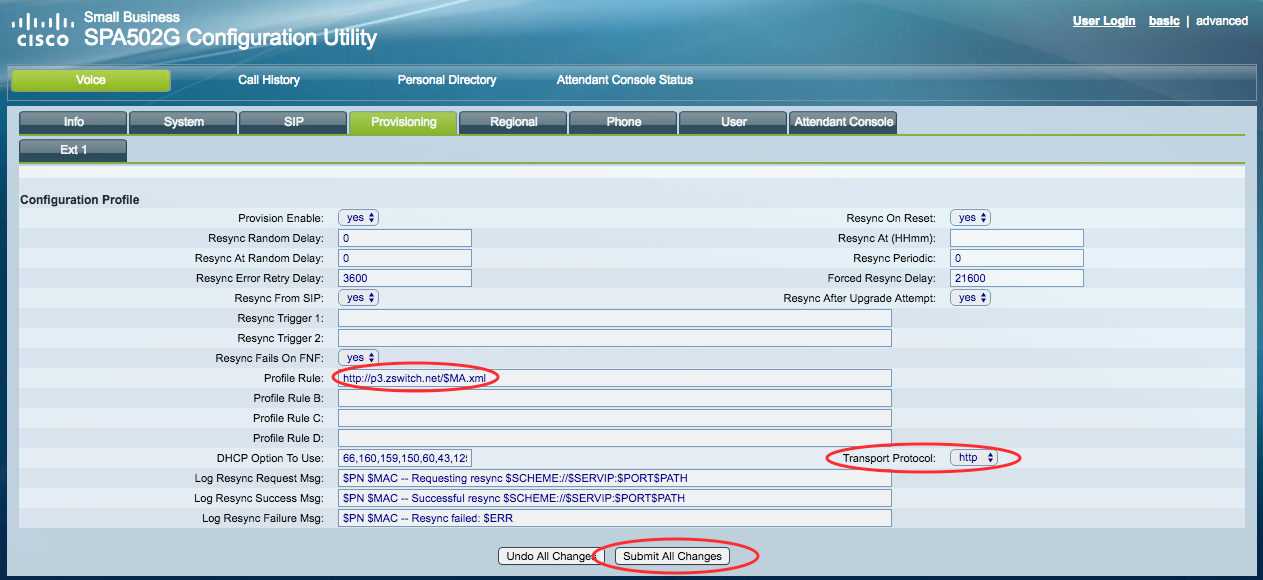Change the Transport Protocol dropdown
This screenshot has width=1263, height=580.
click(974, 457)
